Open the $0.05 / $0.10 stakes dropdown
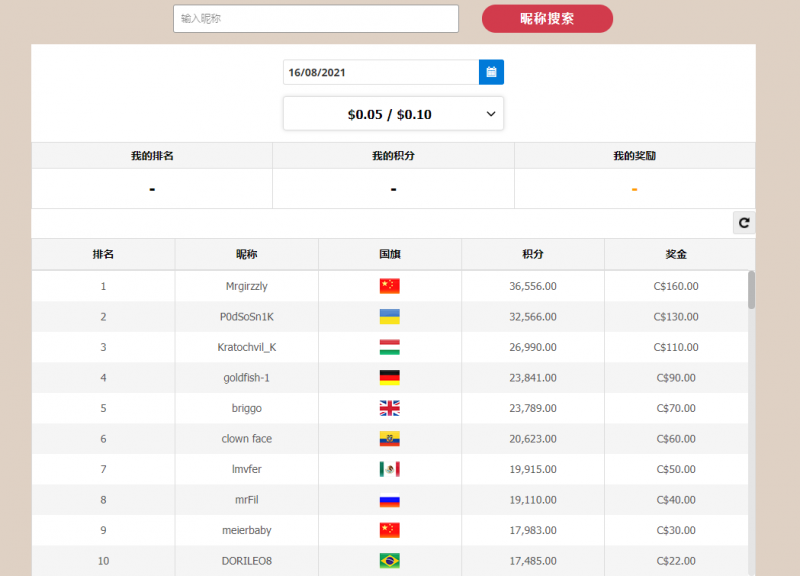The image size is (800, 576). [x=393, y=114]
